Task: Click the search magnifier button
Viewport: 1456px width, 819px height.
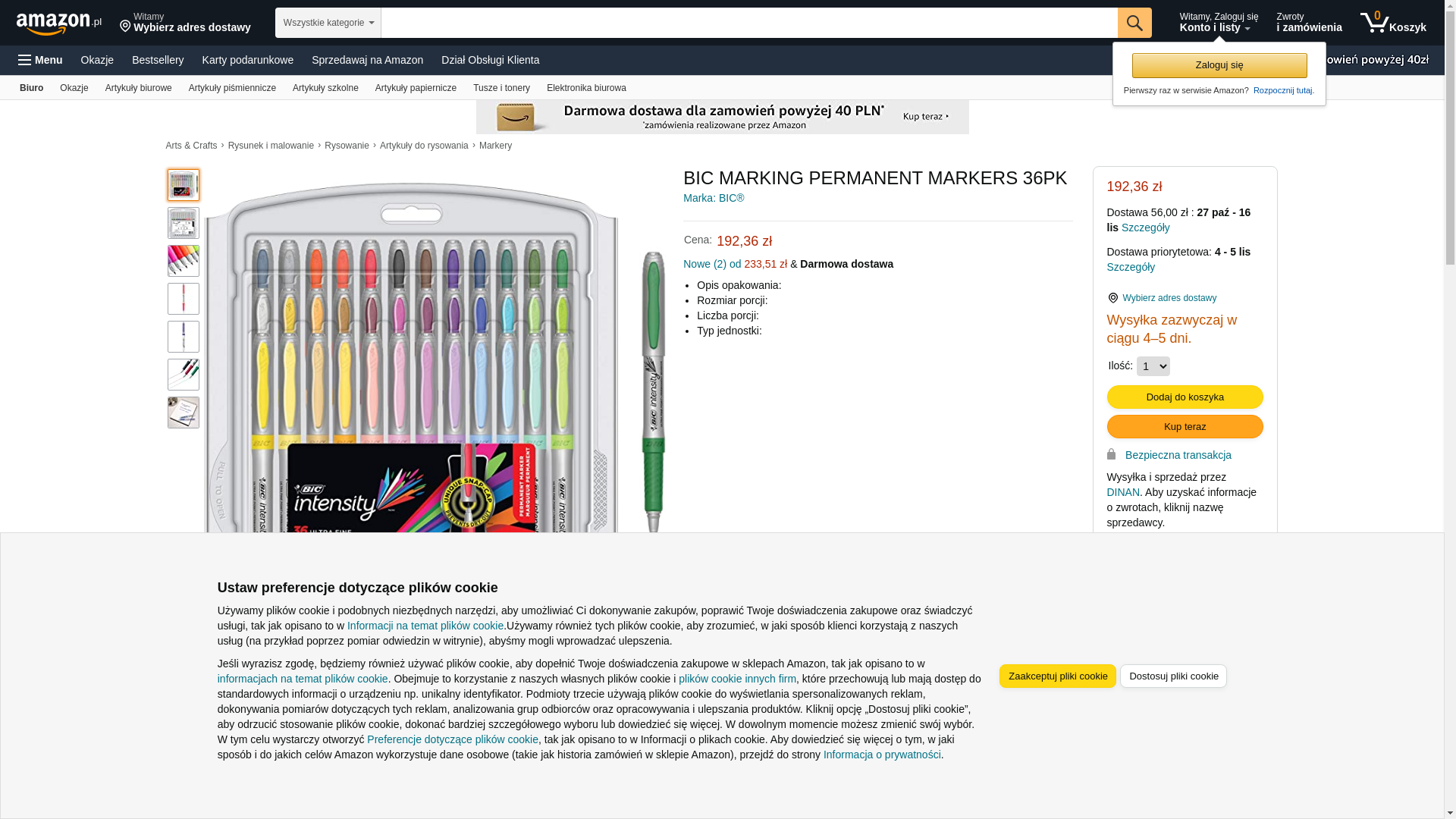Action: [1134, 23]
